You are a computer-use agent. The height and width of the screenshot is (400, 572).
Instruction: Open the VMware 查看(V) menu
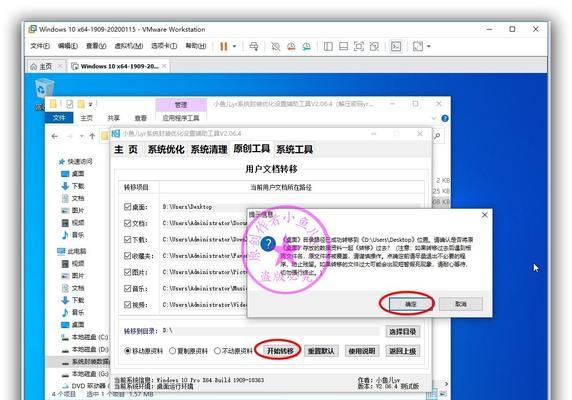tap(96, 46)
